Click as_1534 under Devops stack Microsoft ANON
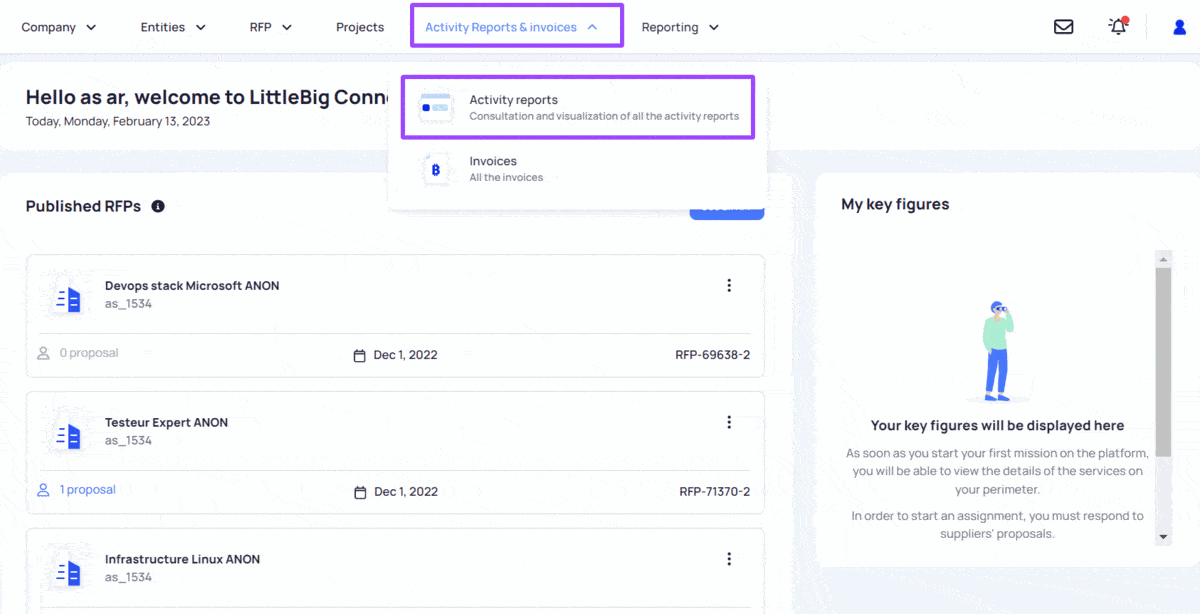1200x614 pixels. [x=128, y=304]
